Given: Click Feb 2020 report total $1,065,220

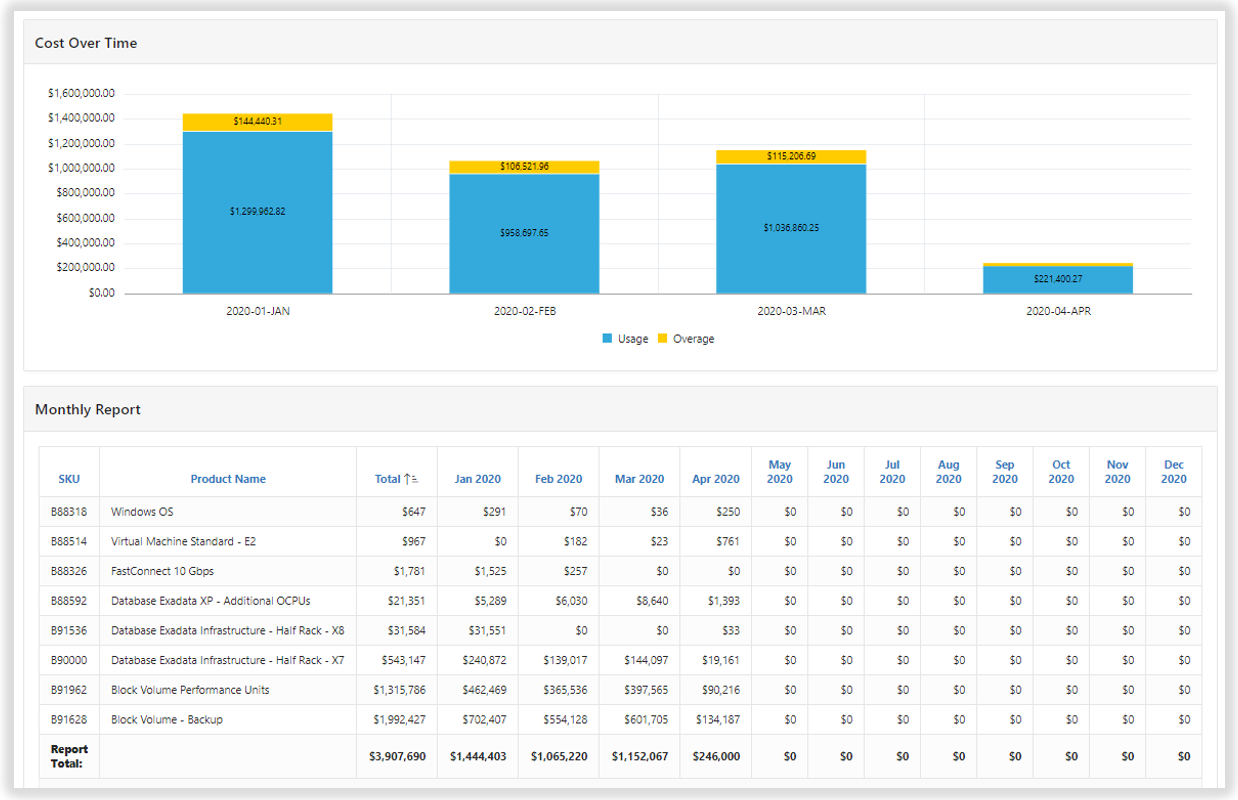Looking at the screenshot, I should [559, 757].
